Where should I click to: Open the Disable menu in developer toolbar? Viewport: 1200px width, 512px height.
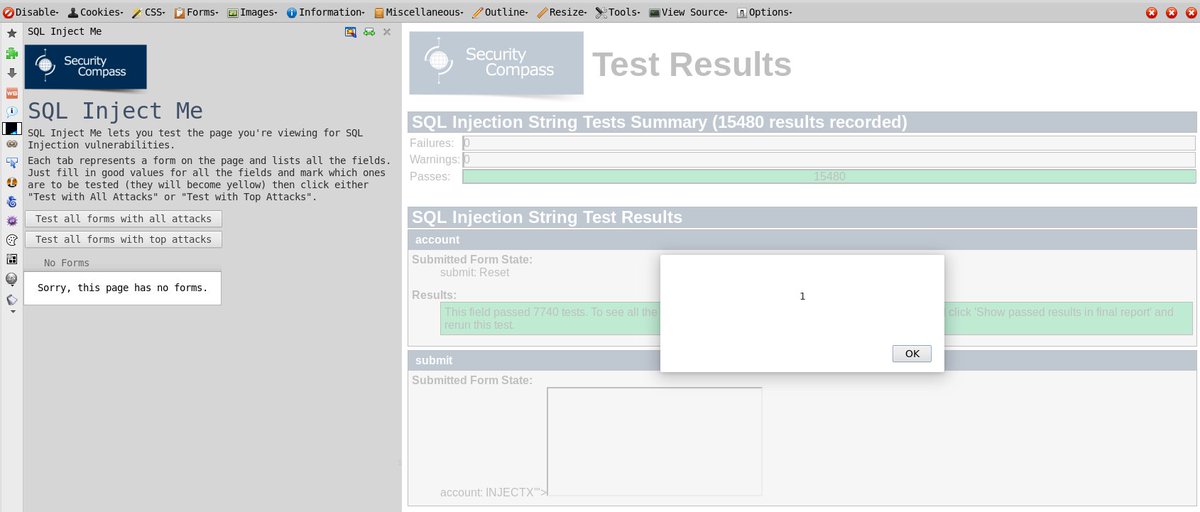pyautogui.click(x=31, y=13)
